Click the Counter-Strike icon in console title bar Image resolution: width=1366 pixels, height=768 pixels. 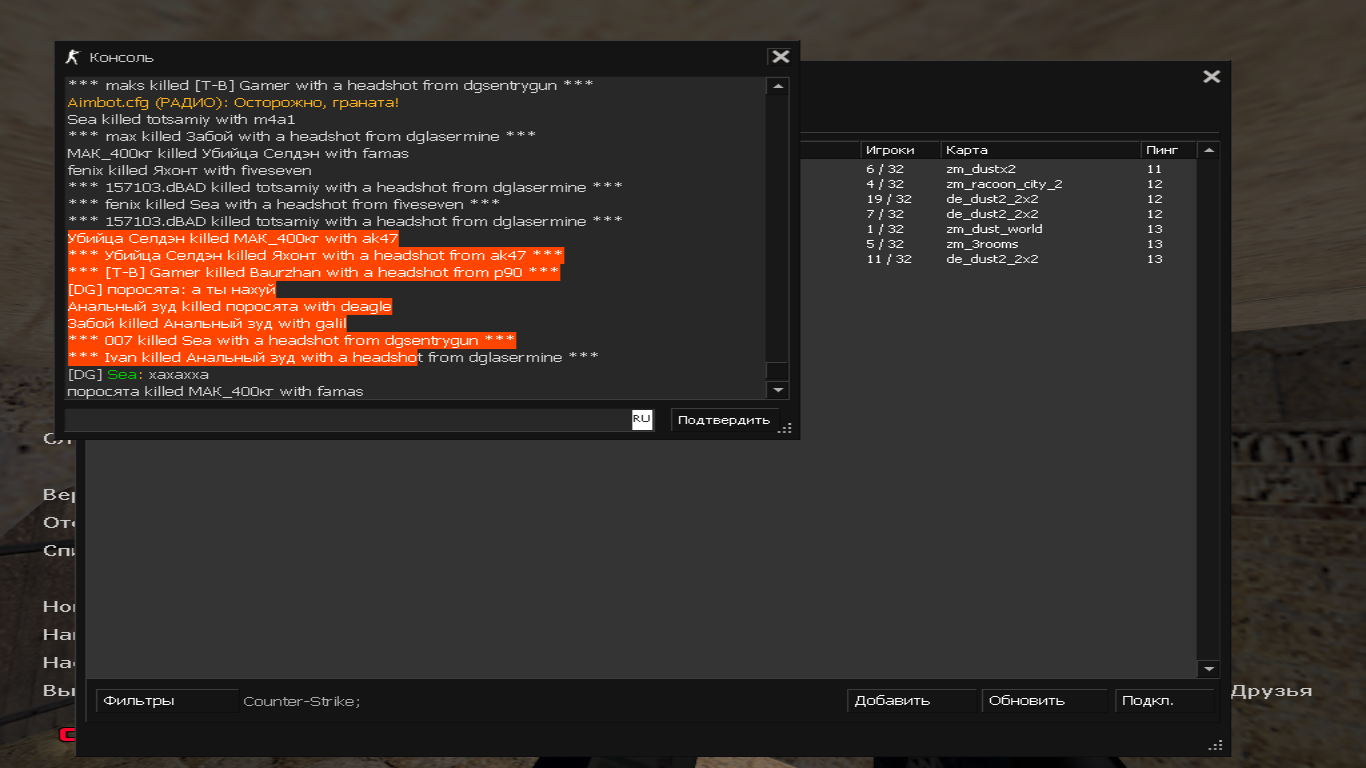coord(72,57)
